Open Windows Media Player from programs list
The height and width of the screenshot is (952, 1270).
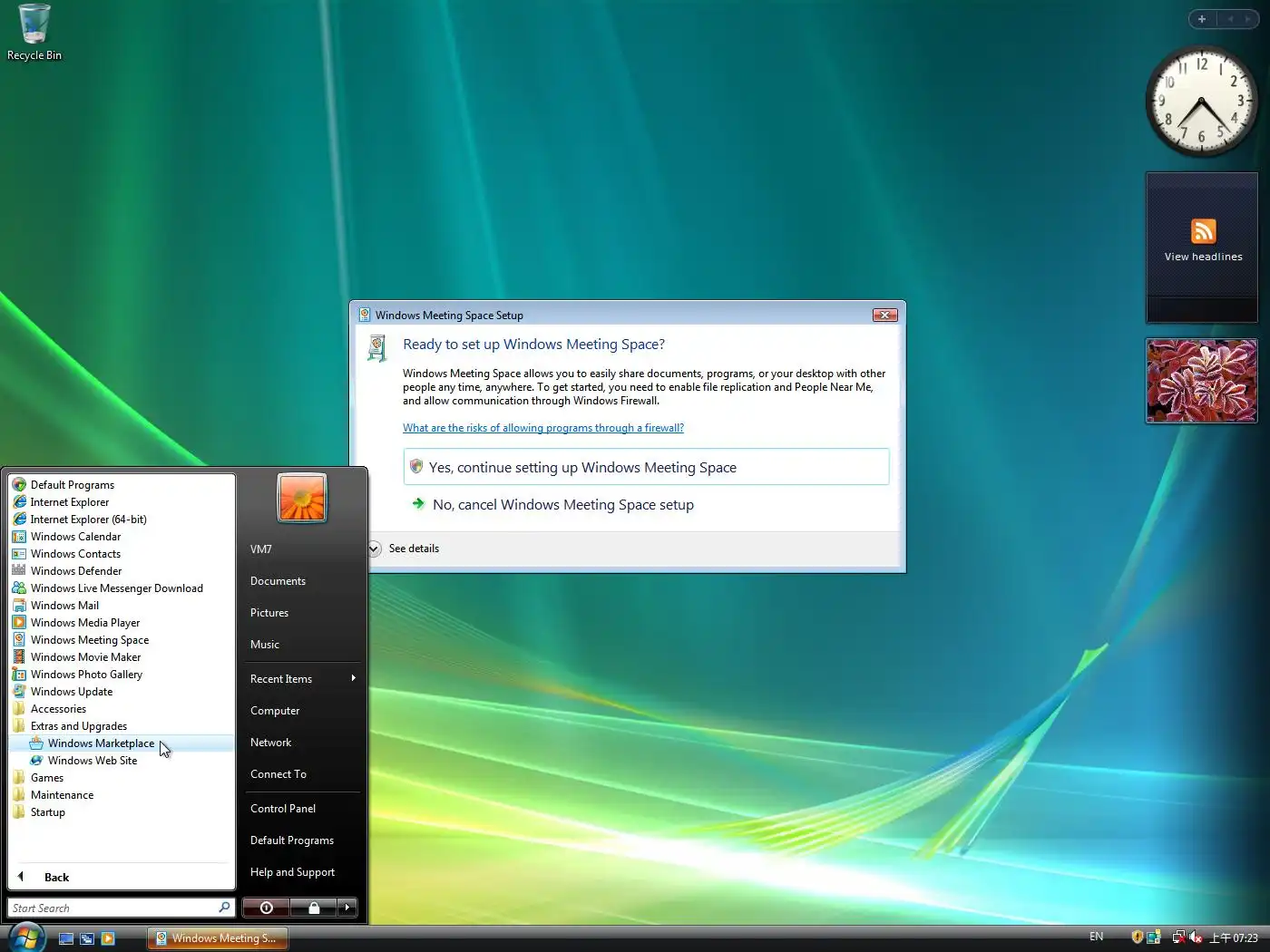pos(122,623)
